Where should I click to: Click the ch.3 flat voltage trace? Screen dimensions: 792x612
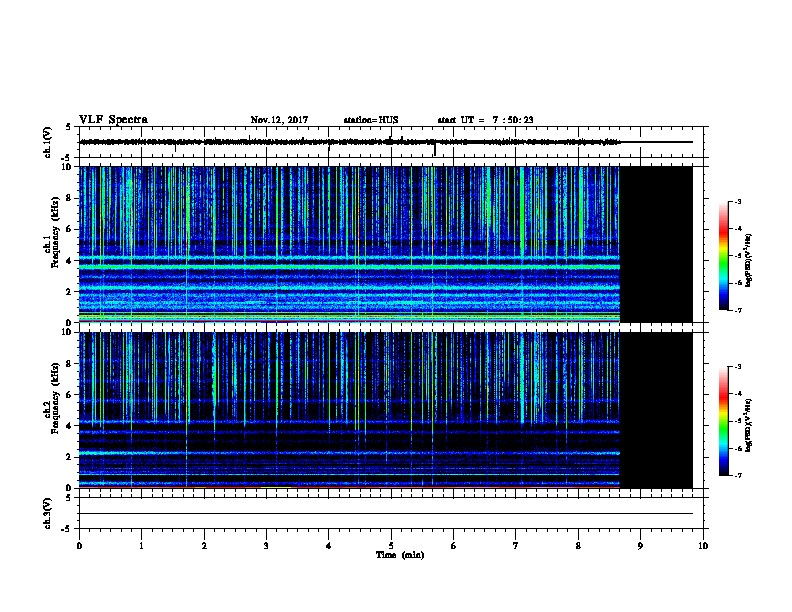[386, 514]
